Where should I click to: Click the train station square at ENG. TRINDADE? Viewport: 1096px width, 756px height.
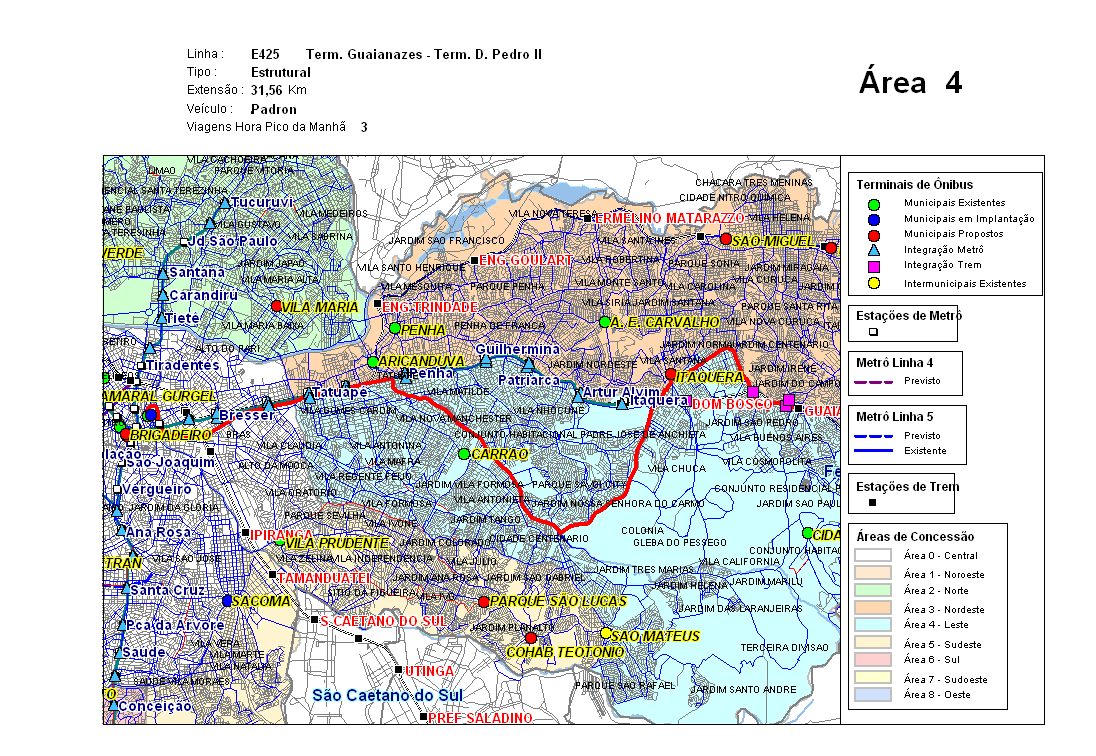point(377,304)
